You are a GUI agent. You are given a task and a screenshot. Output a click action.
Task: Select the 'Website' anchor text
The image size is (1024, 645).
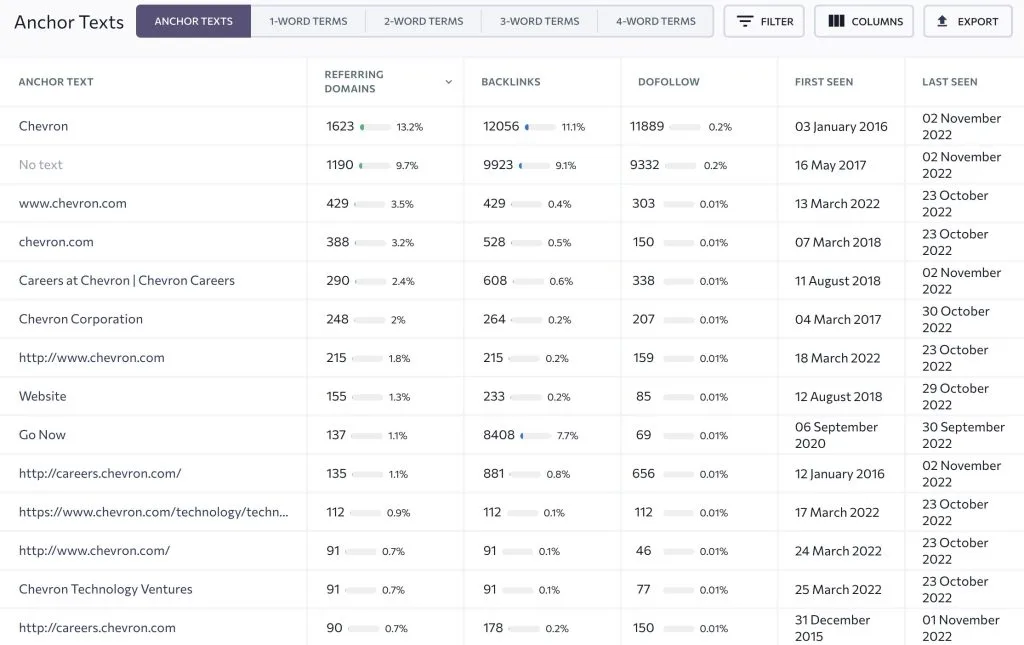coord(42,396)
